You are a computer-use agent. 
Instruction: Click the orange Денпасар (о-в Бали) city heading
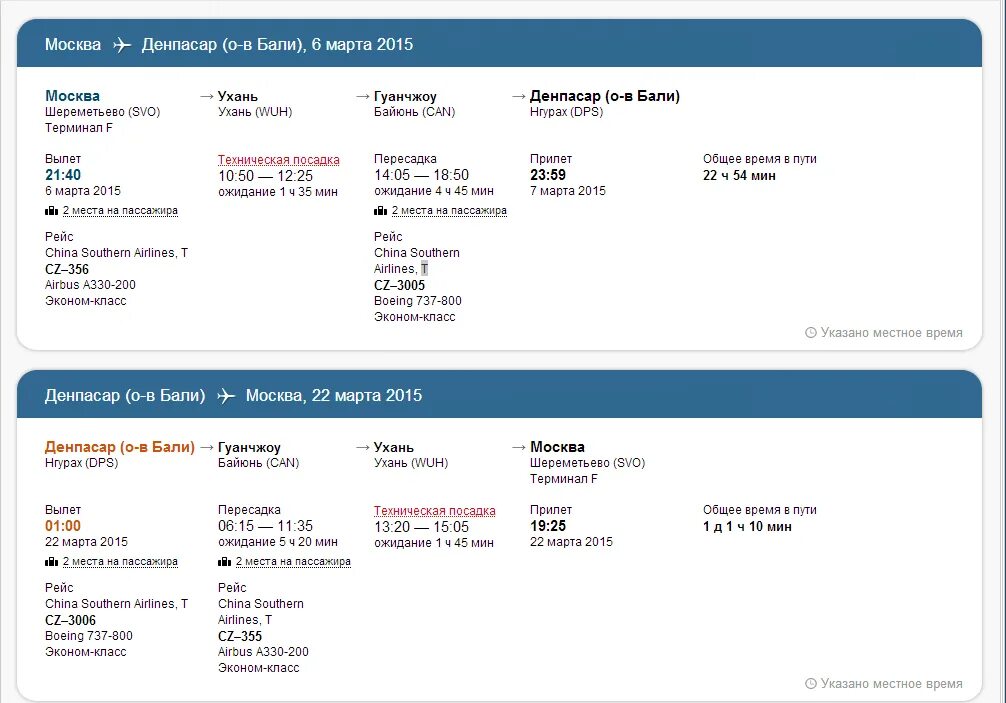pyautogui.click(x=119, y=446)
